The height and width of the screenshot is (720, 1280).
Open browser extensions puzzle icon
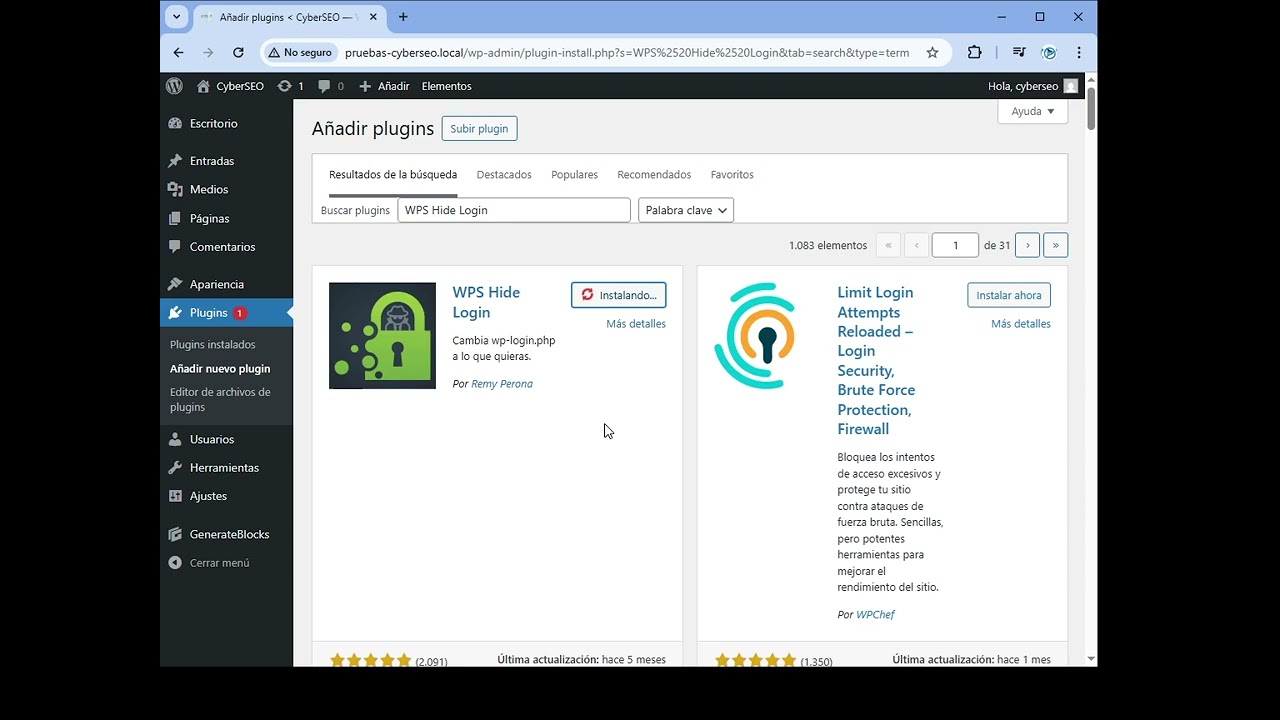tap(974, 53)
